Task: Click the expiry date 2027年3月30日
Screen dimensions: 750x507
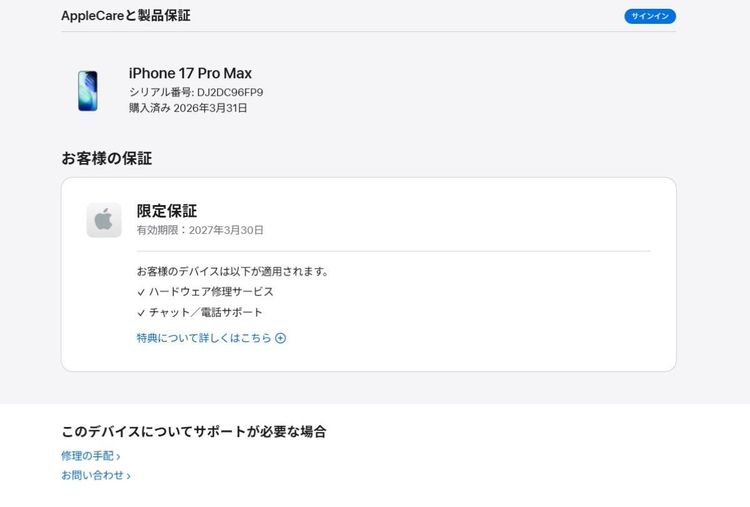Action: 226,230
